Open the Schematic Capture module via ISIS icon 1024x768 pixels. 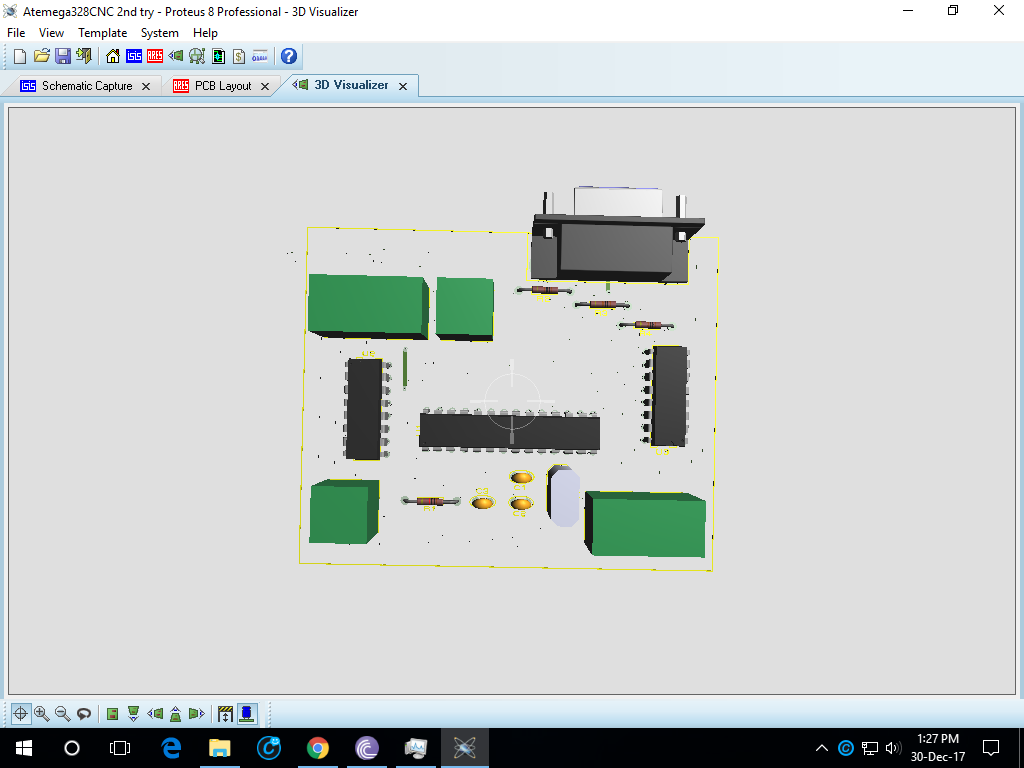coord(132,56)
